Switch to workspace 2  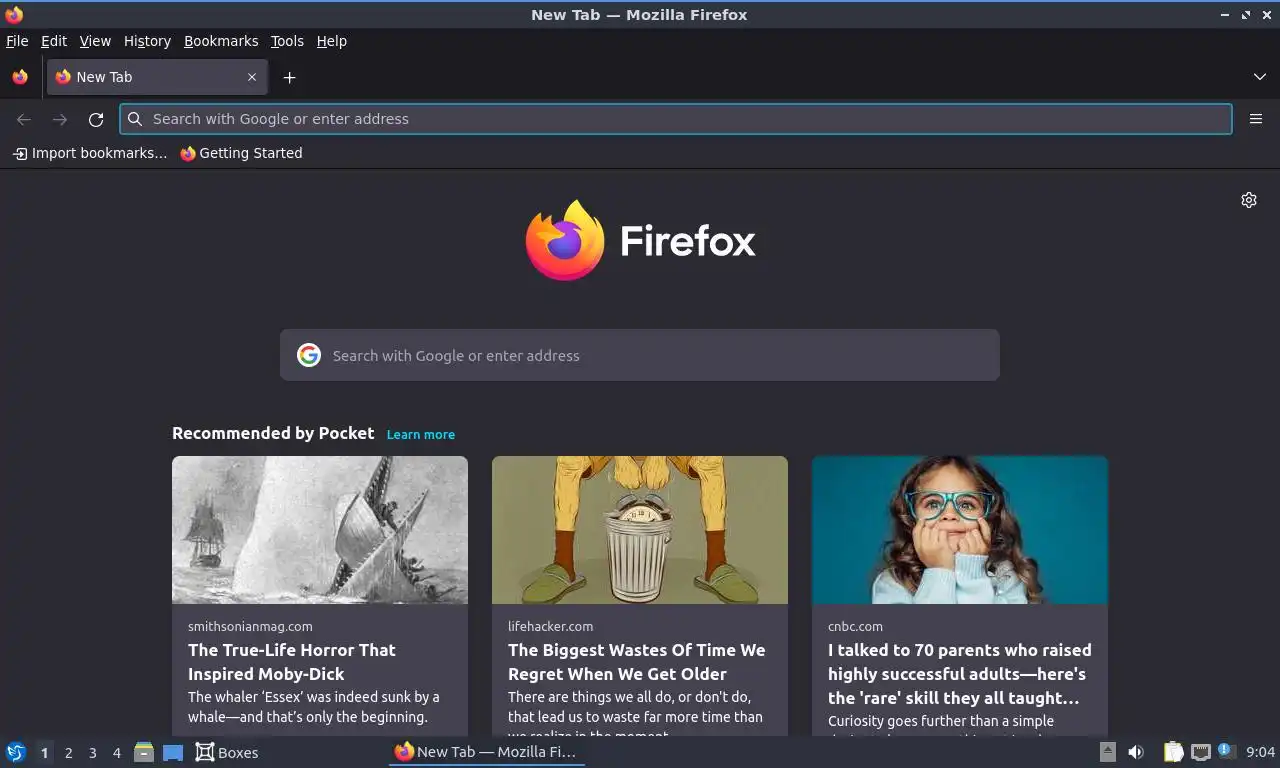click(68, 752)
